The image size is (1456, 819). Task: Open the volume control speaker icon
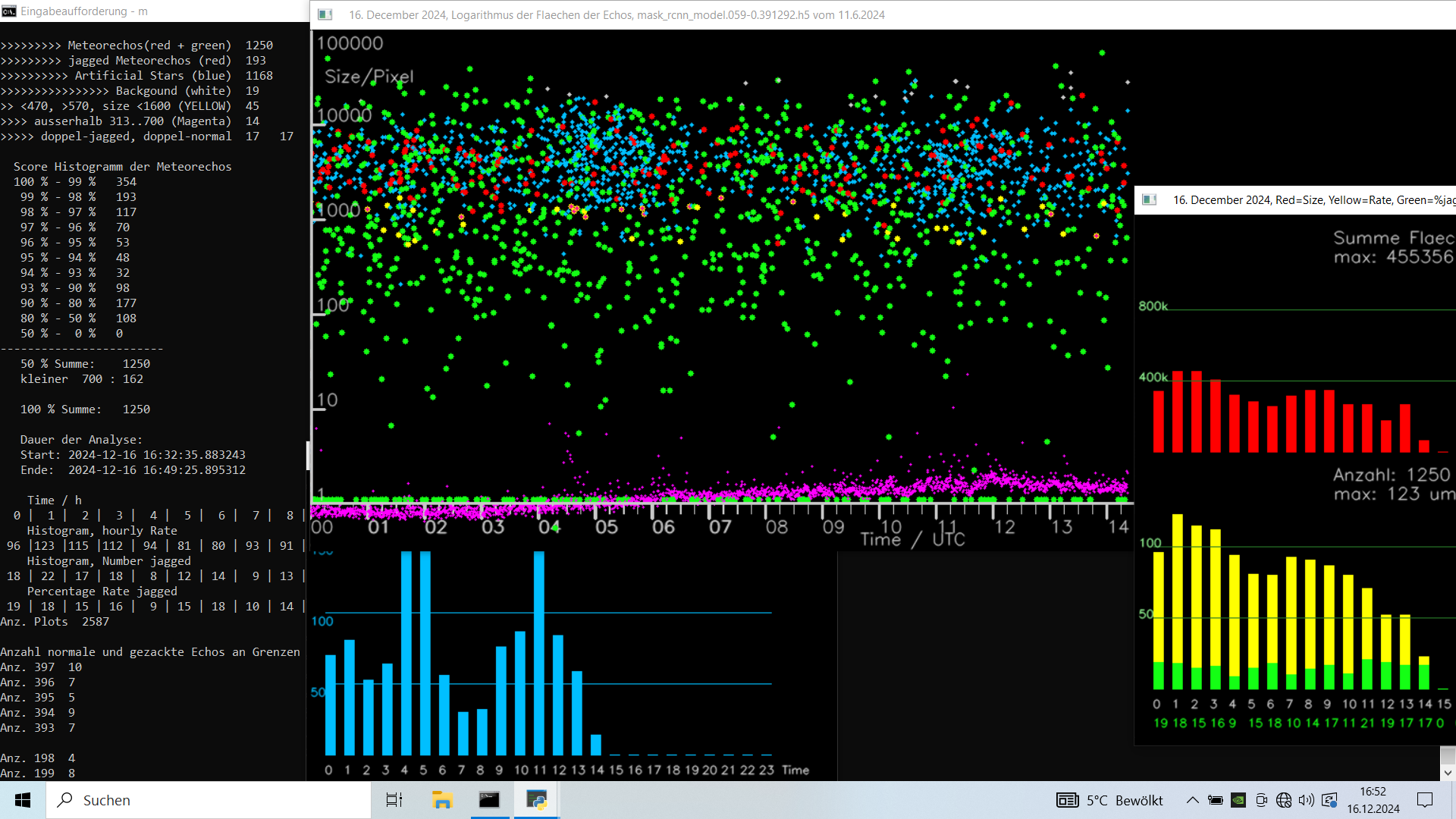(1307, 800)
